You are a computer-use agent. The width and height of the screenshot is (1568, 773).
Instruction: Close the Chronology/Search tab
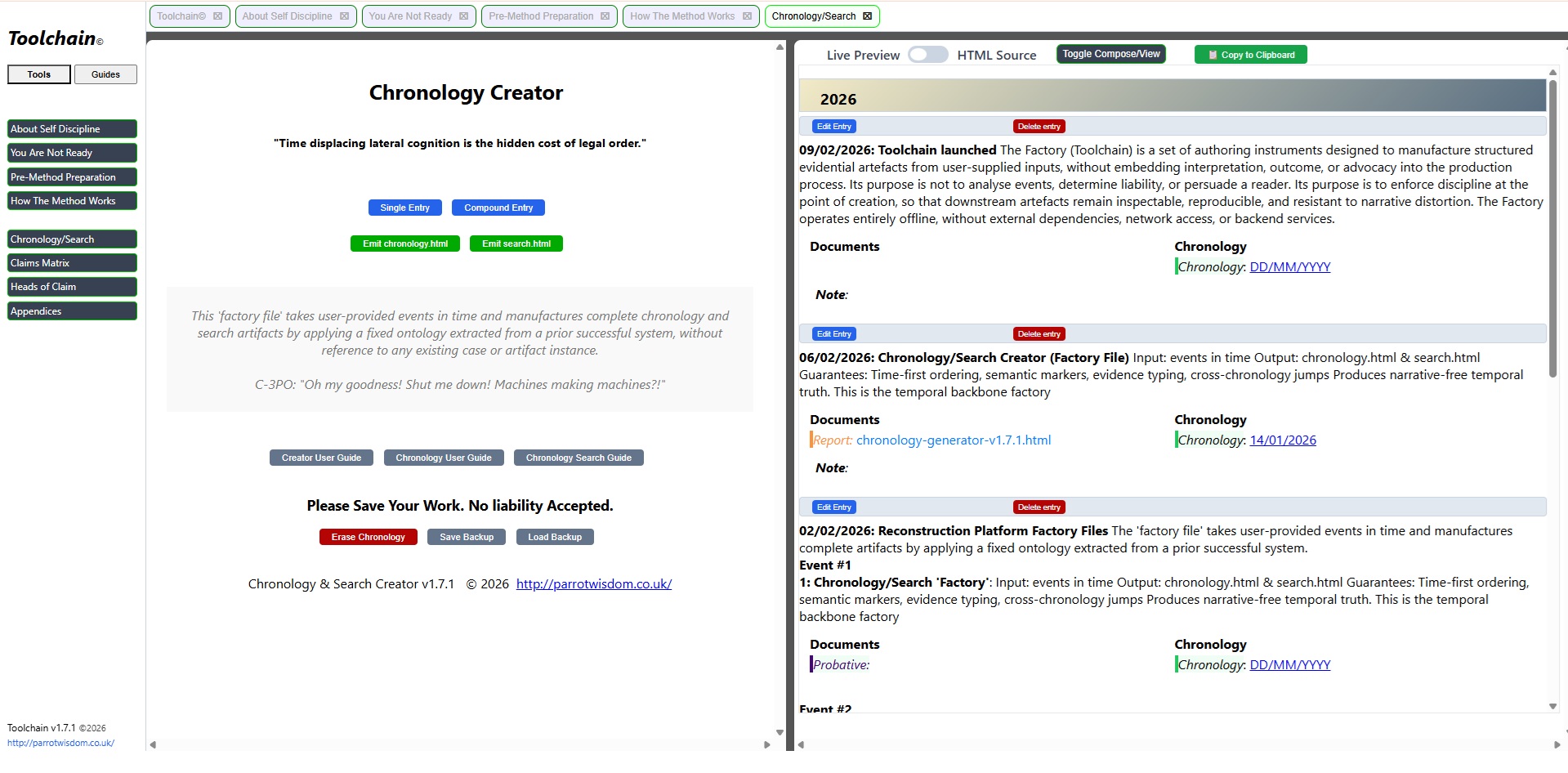click(867, 16)
